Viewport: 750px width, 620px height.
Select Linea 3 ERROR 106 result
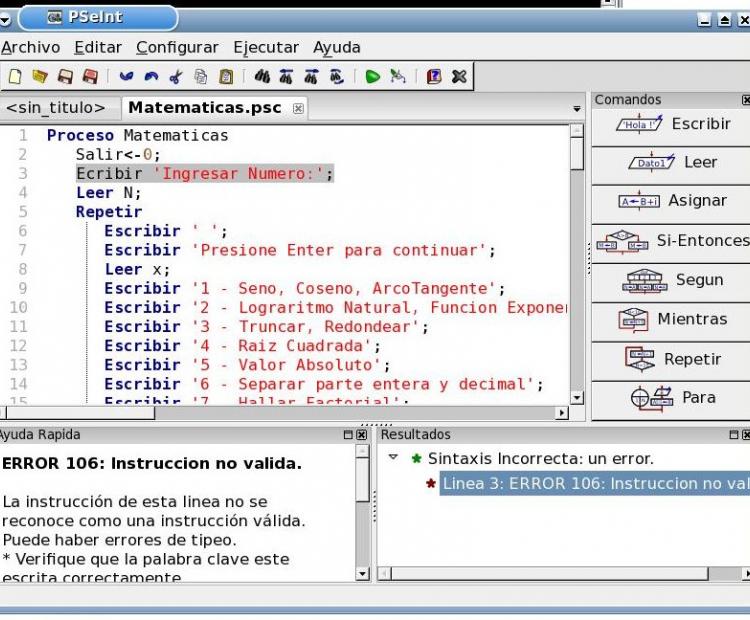click(590, 483)
